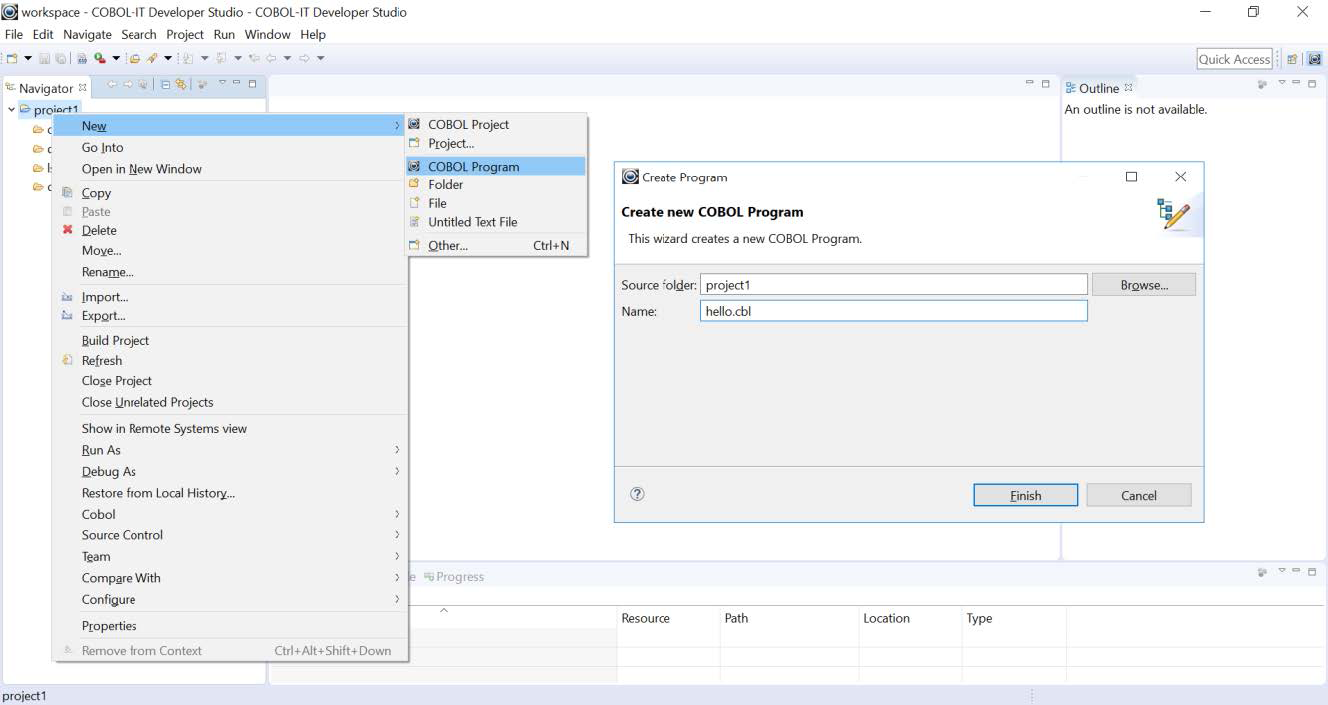The width and height of the screenshot is (1328, 705).
Task: Open Navigator view menu triangle
Action: (x=223, y=84)
